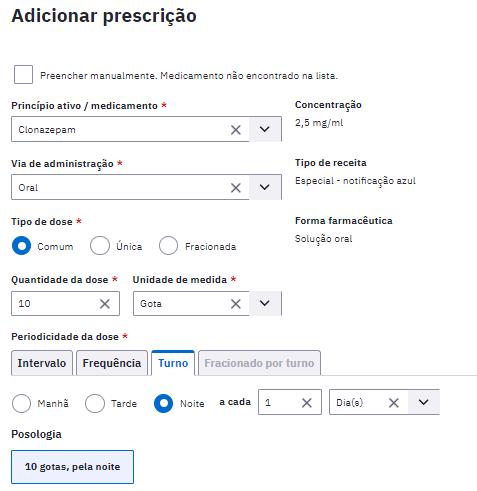Expand the Princípio ativo medication dropdown
This screenshot has width=477, height=491.
tap(265, 129)
